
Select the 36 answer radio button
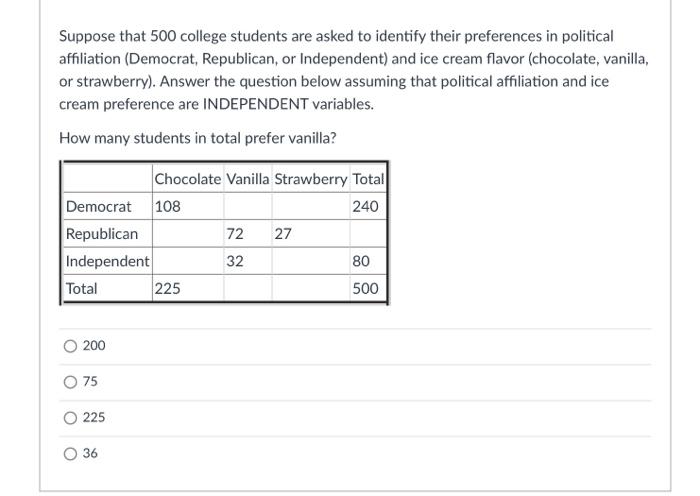click(71, 454)
